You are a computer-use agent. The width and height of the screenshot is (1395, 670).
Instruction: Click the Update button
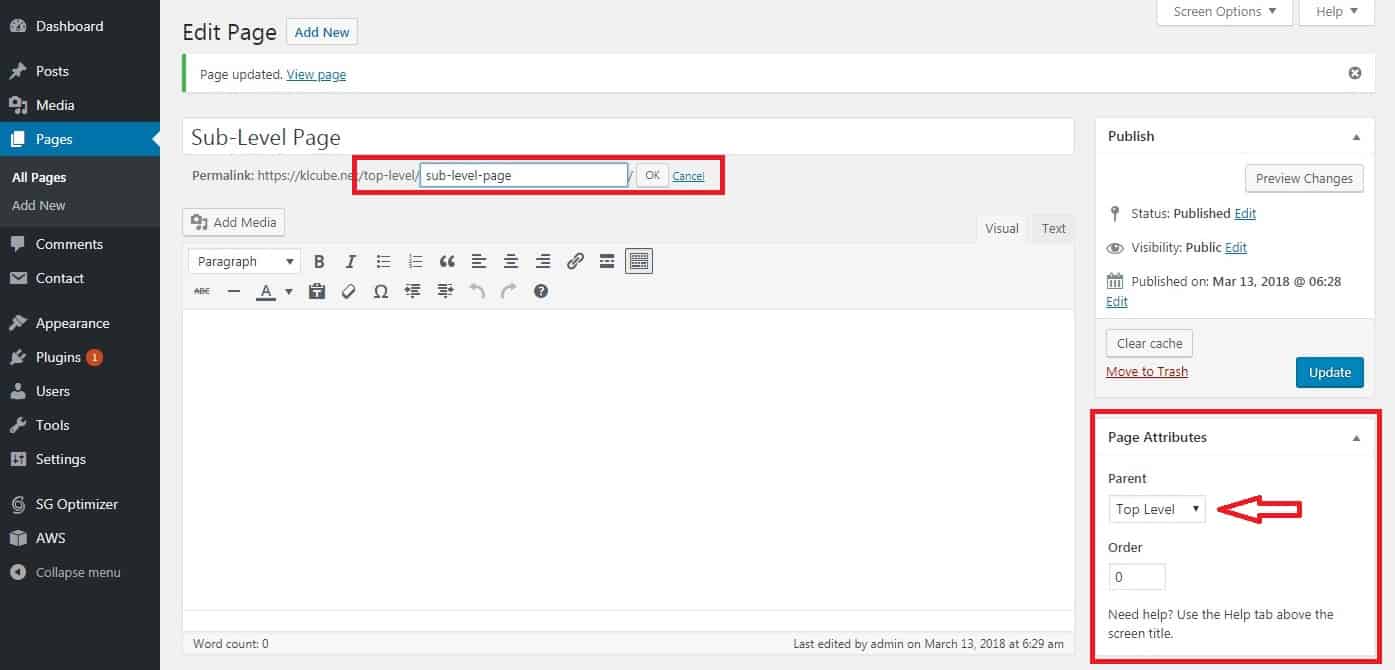pos(1329,372)
